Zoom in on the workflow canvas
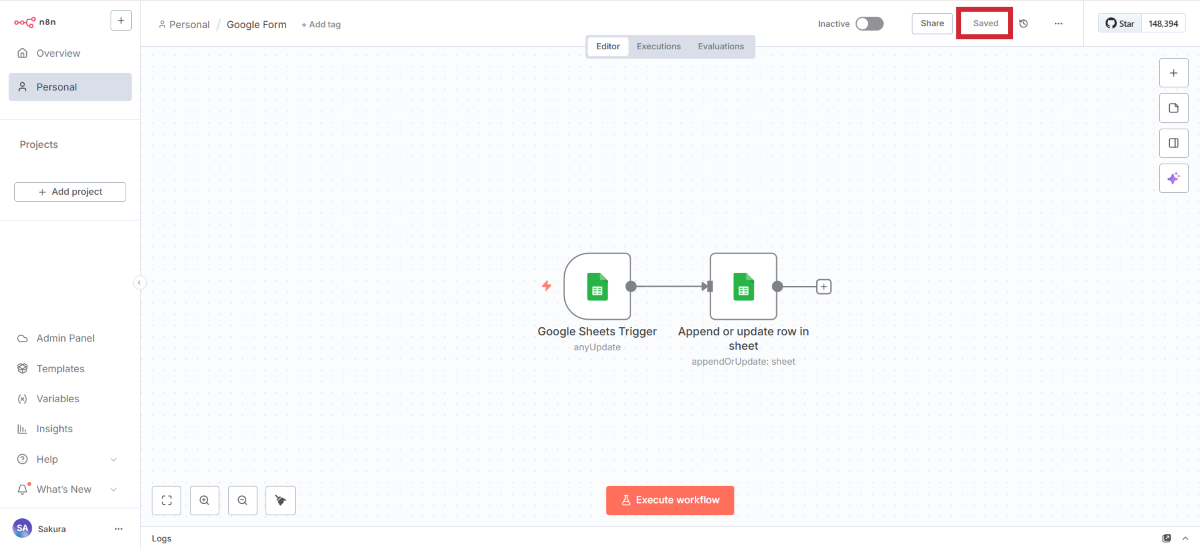Image resolution: width=1200 pixels, height=549 pixels. [x=204, y=500]
